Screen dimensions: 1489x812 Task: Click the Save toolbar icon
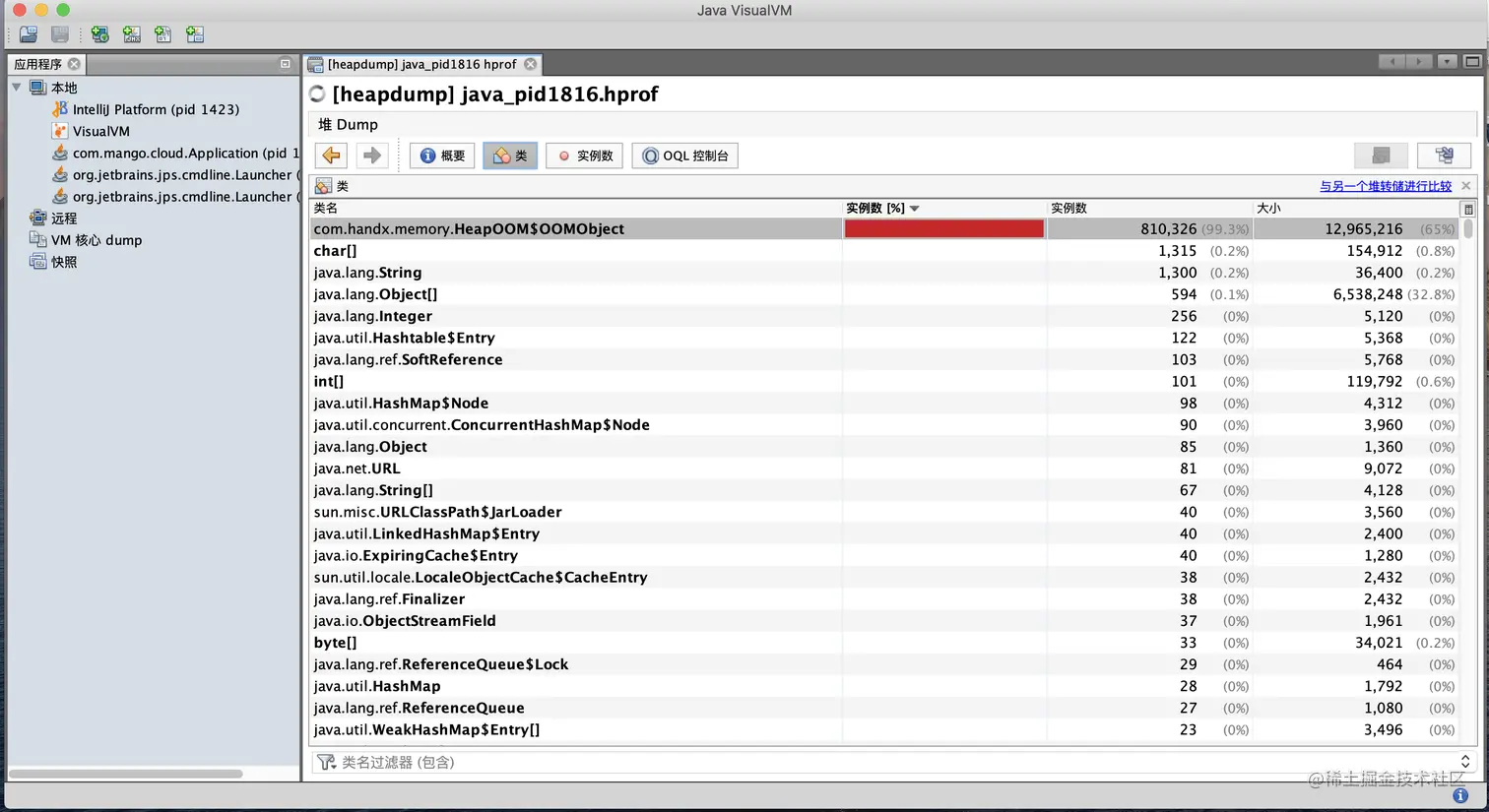pyautogui.click(x=60, y=34)
